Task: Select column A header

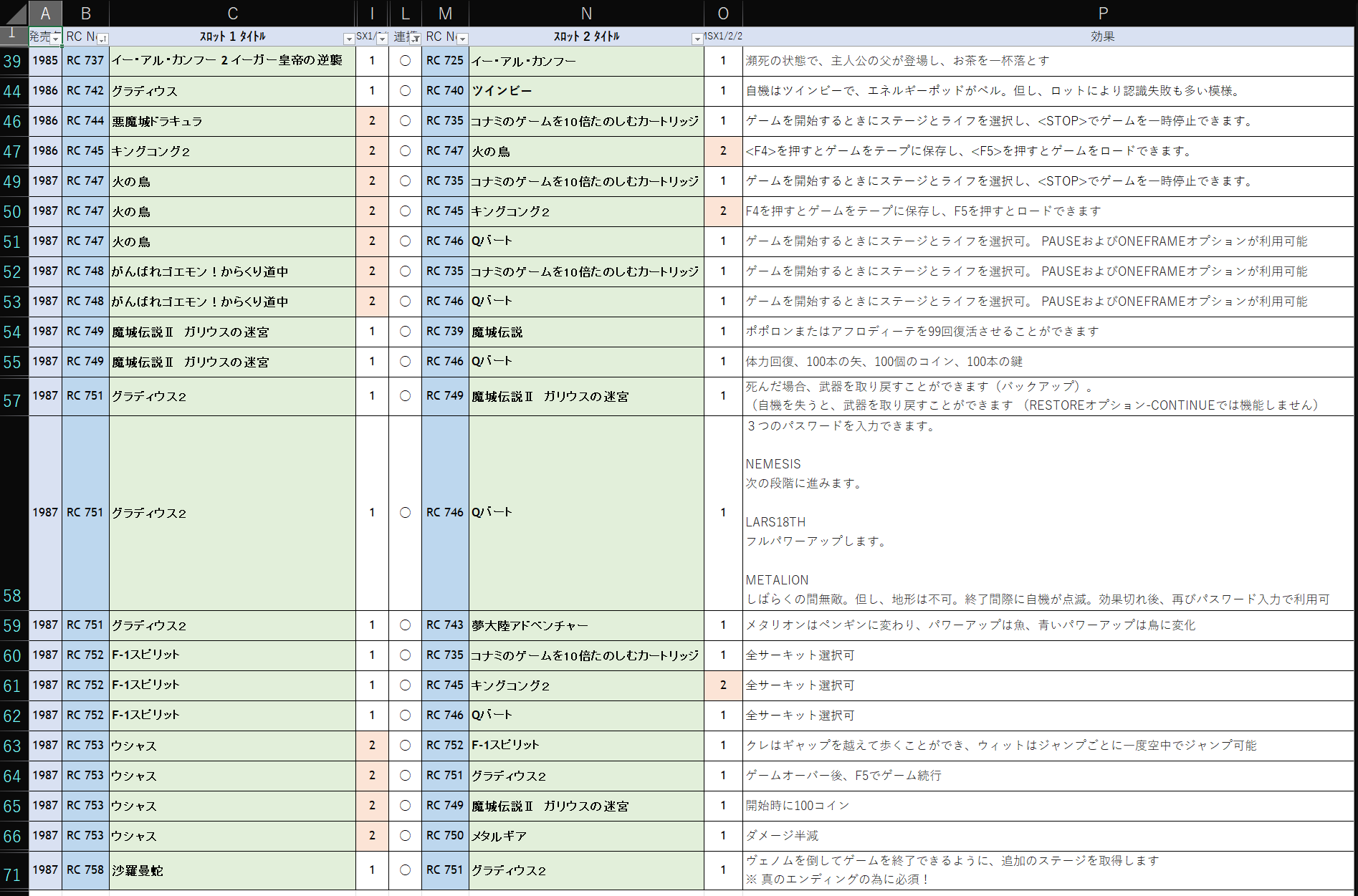Action: tap(45, 13)
